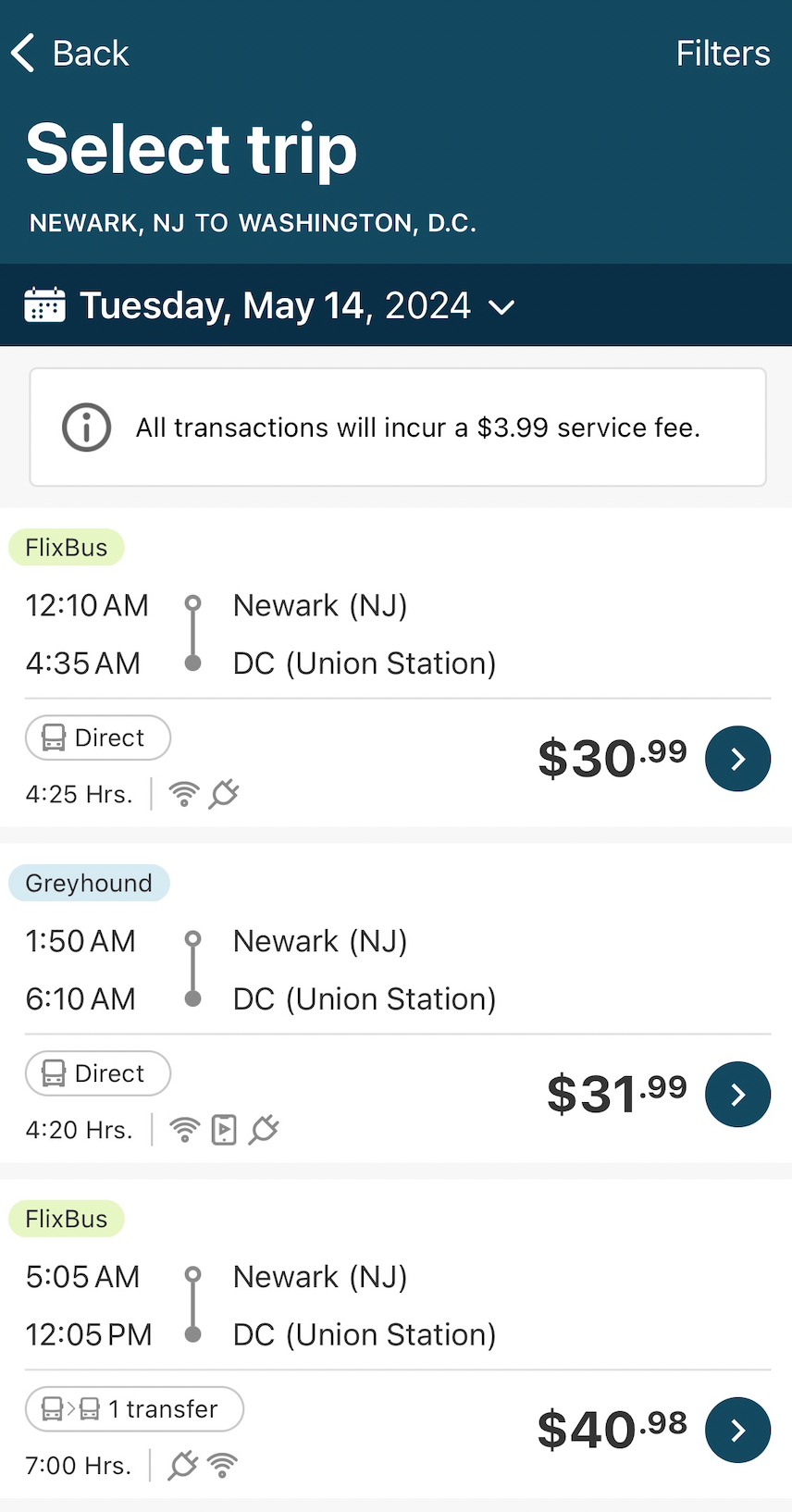Select the 5:05 AM FlixBus trip card
This screenshot has width=792, height=1512.
(x=396, y=1339)
